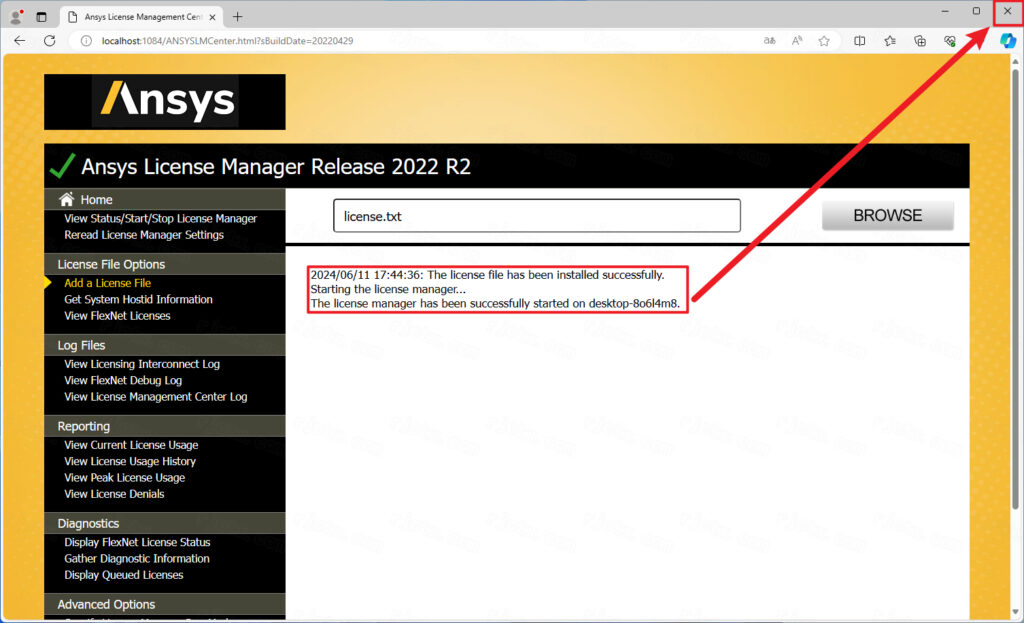Image resolution: width=1024 pixels, height=623 pixels.
Task: Open View License Management Center Log
Action: (x=155, y=396)
